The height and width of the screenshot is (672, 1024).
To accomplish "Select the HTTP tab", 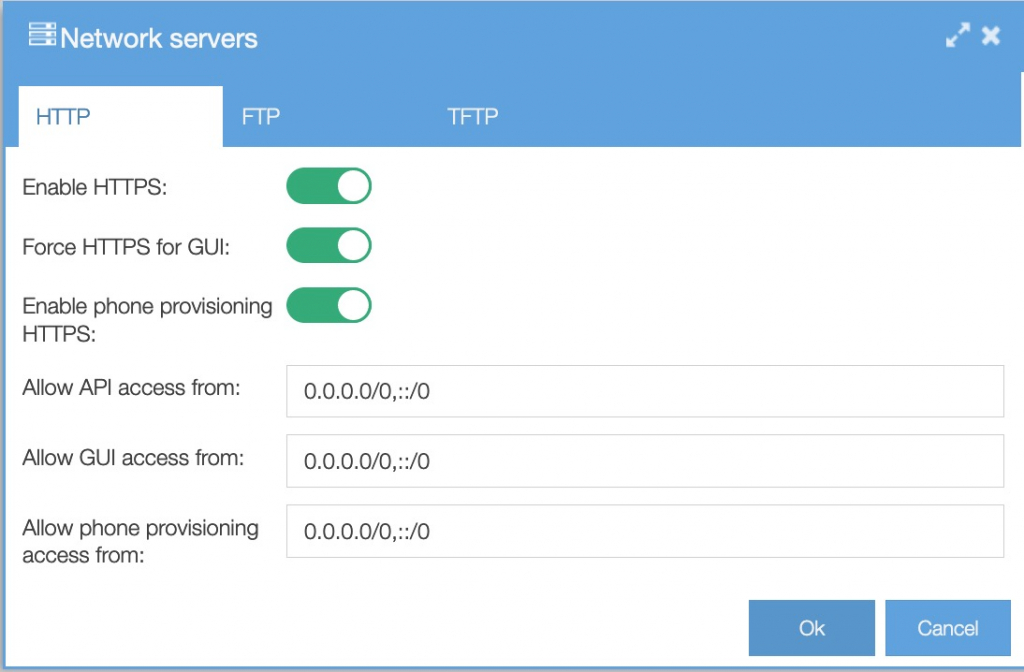I will click(63, 117).
